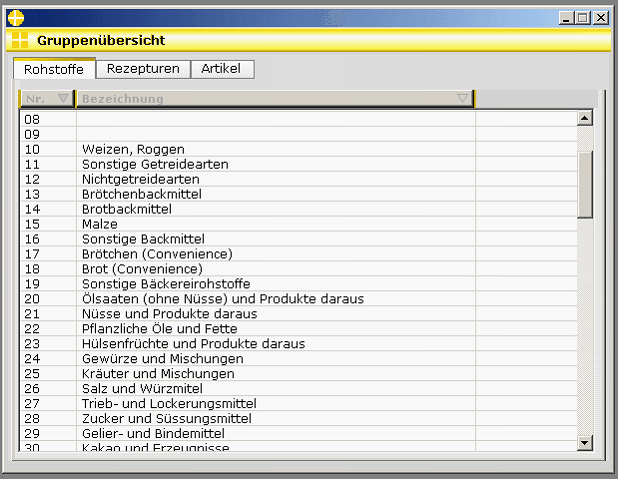Select the row 'Trieb- und Lockerungsmittel'
The image size is (619, 480).
299,404
